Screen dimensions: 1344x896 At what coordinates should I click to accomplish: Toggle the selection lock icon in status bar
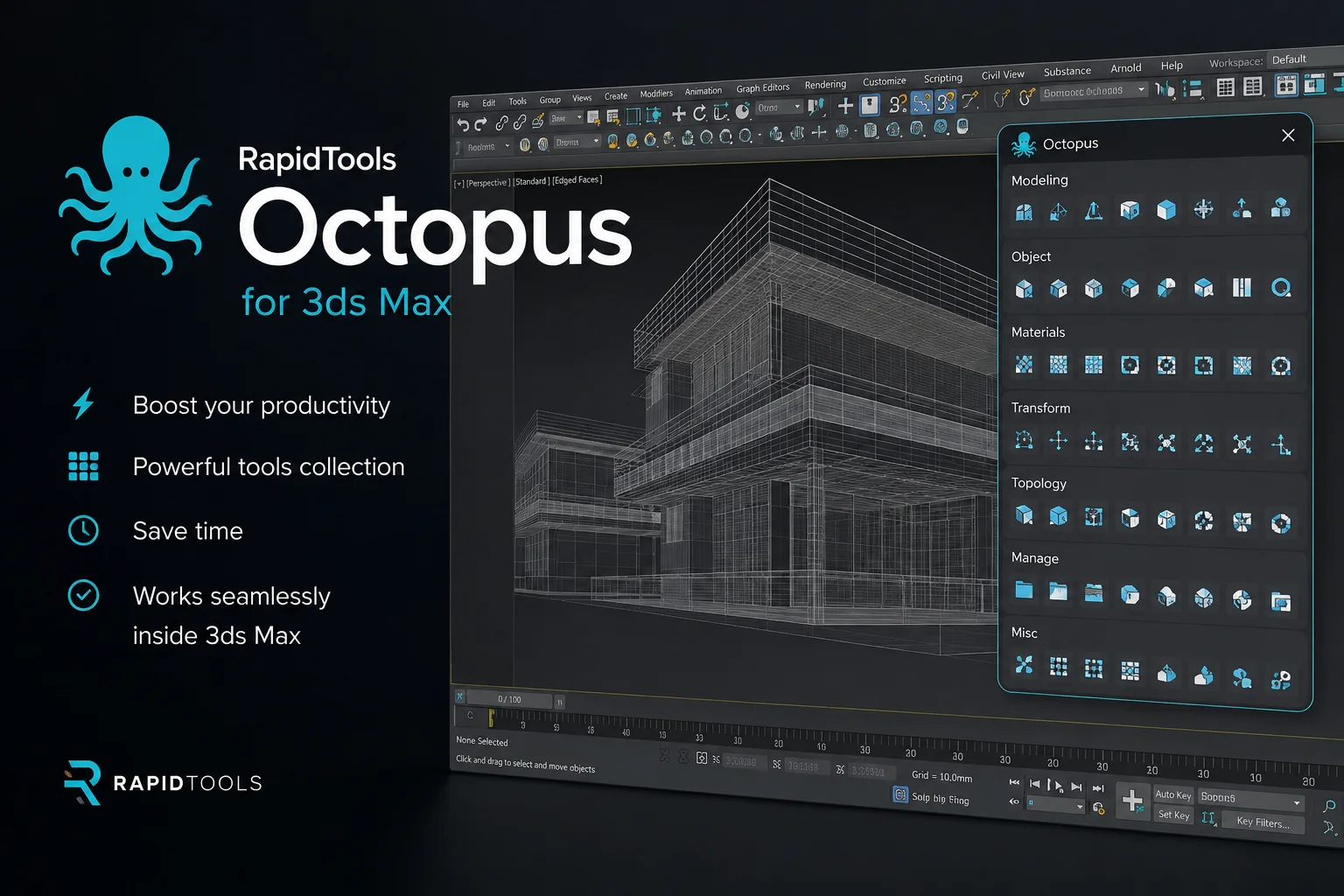coord(702,758)
